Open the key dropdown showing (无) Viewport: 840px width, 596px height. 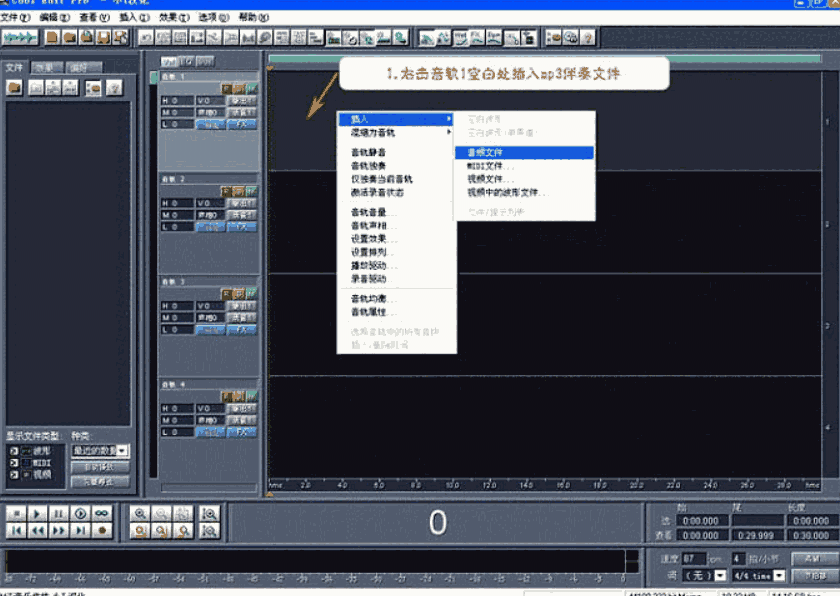[x=720, y=576]
